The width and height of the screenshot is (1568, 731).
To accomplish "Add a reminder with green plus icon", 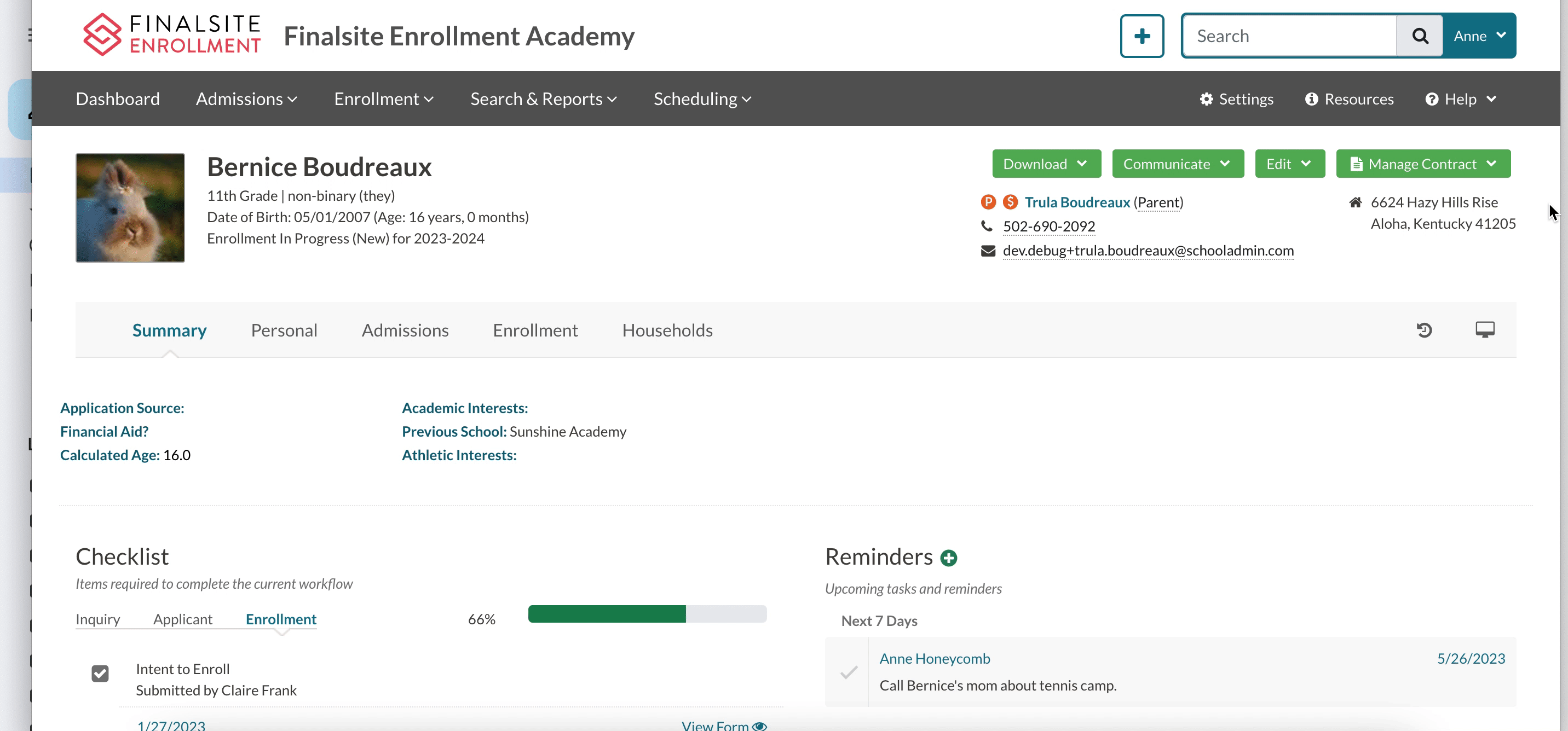I will point(948,558).
